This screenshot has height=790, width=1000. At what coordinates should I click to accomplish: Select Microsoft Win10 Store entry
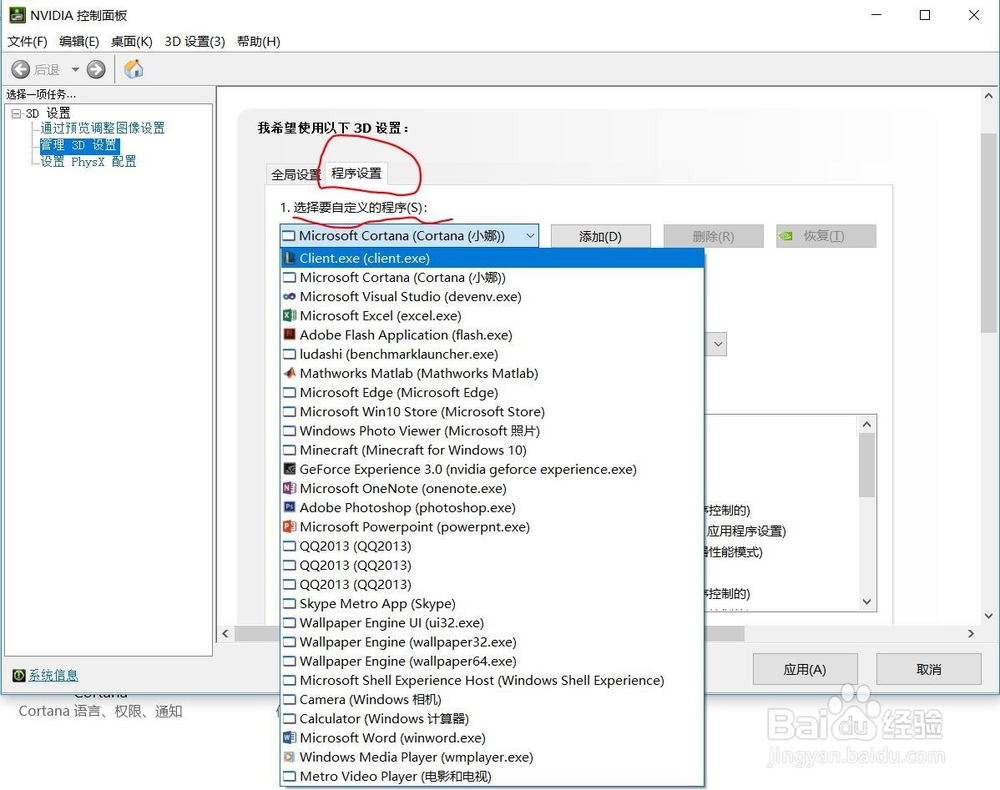492,412
